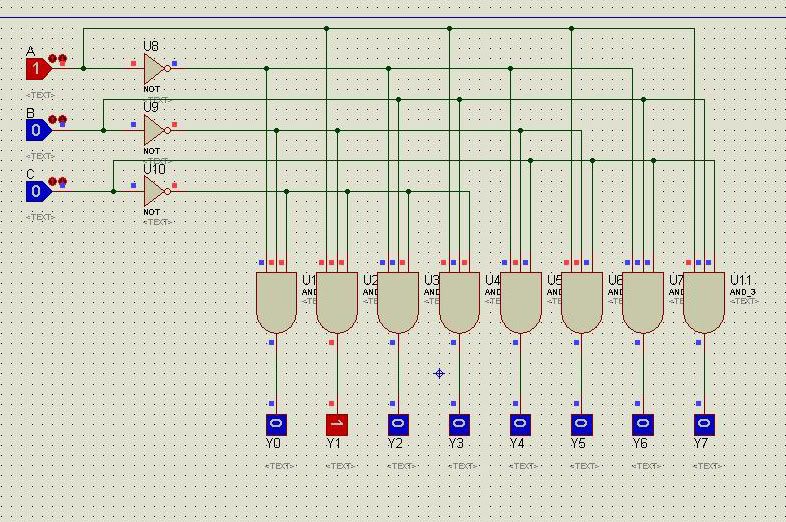Click the red Y1 logic probe box

click(337, 425)
